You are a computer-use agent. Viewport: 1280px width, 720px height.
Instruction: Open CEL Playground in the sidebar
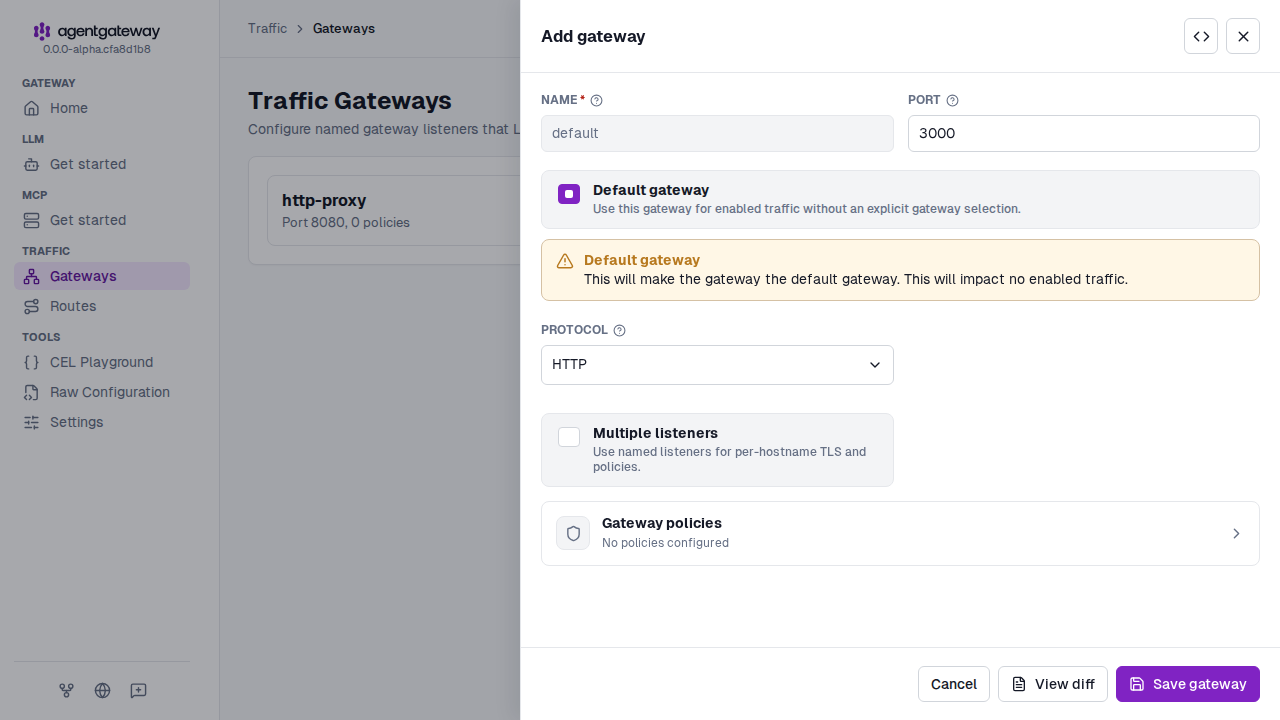click(x=102, y=362)
